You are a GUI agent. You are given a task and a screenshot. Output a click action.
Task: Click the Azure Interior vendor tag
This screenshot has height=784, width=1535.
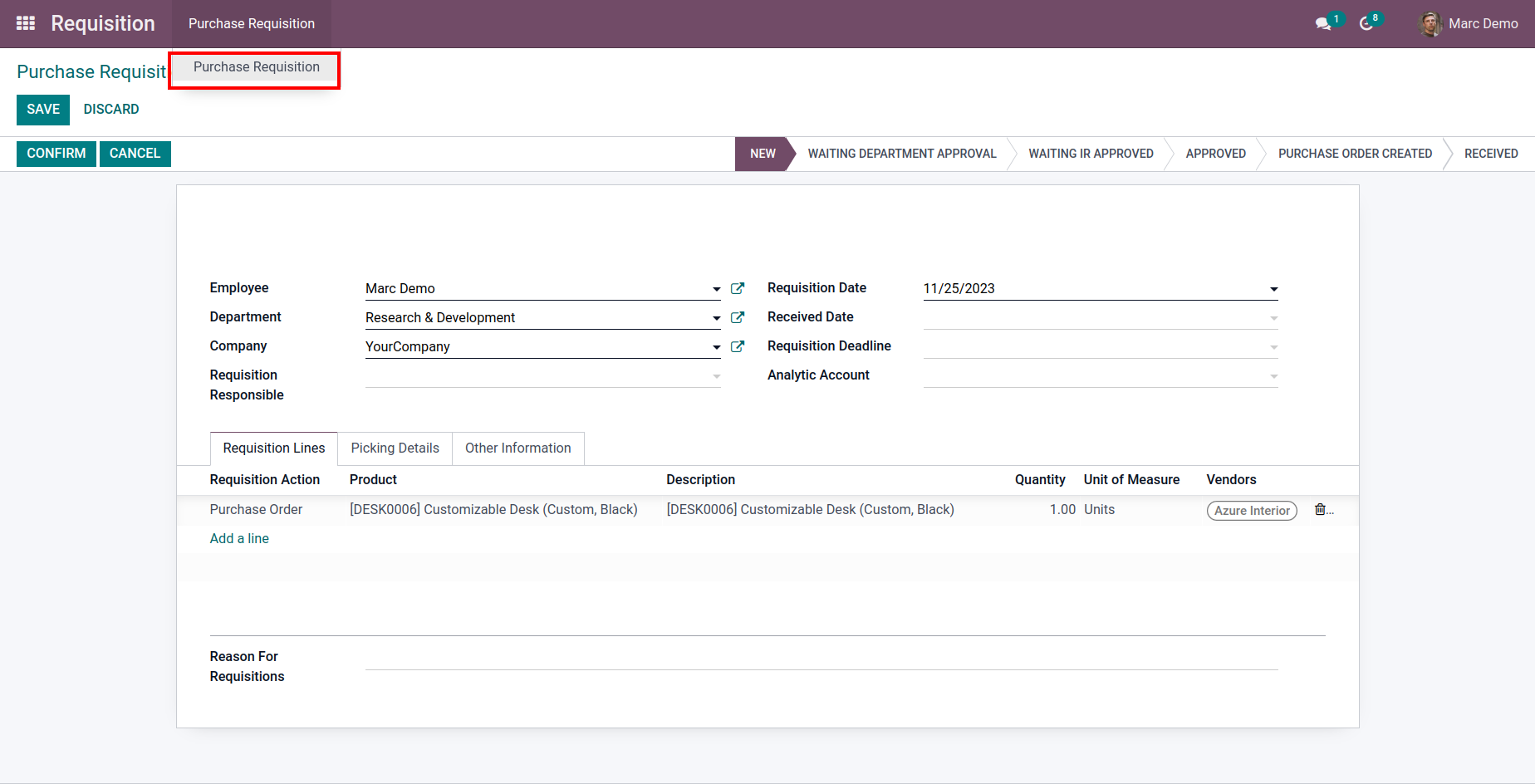1252,511
